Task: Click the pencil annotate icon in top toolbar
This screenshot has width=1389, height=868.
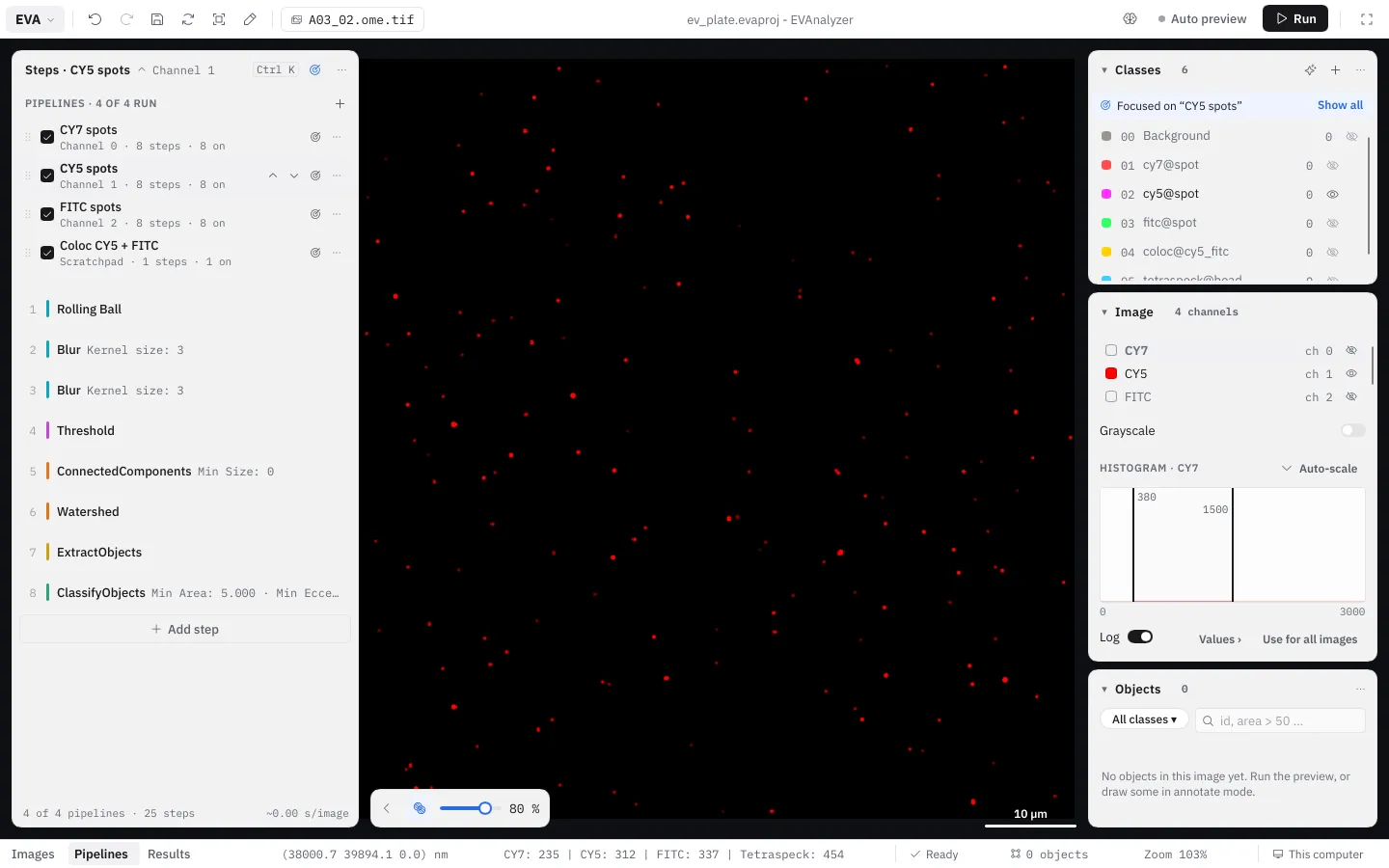Action: coord(250,19)
